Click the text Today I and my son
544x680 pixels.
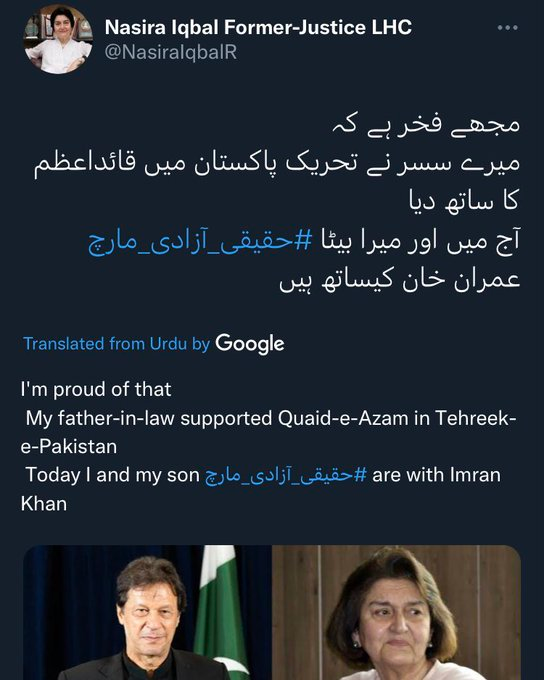tap(112, 475)
